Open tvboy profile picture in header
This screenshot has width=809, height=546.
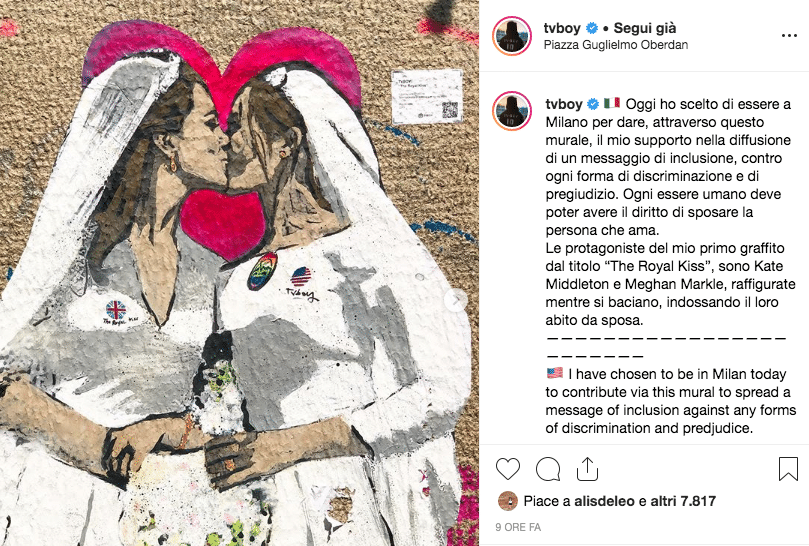[x=511, y=36]
